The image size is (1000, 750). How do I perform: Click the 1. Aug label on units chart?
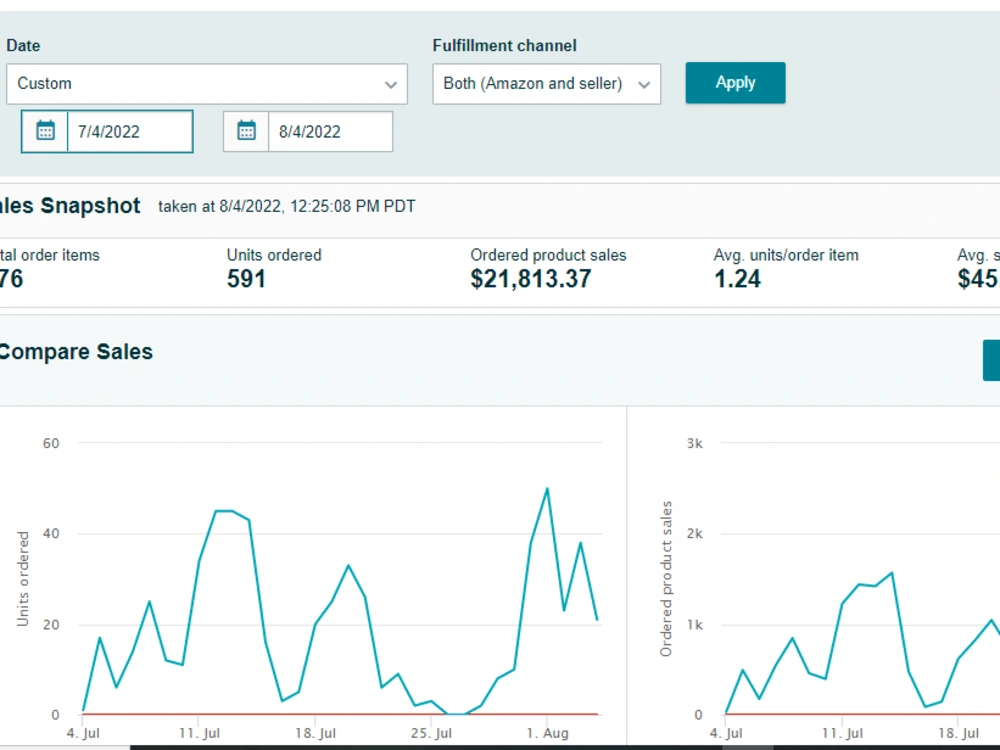[x=547, y=733]
